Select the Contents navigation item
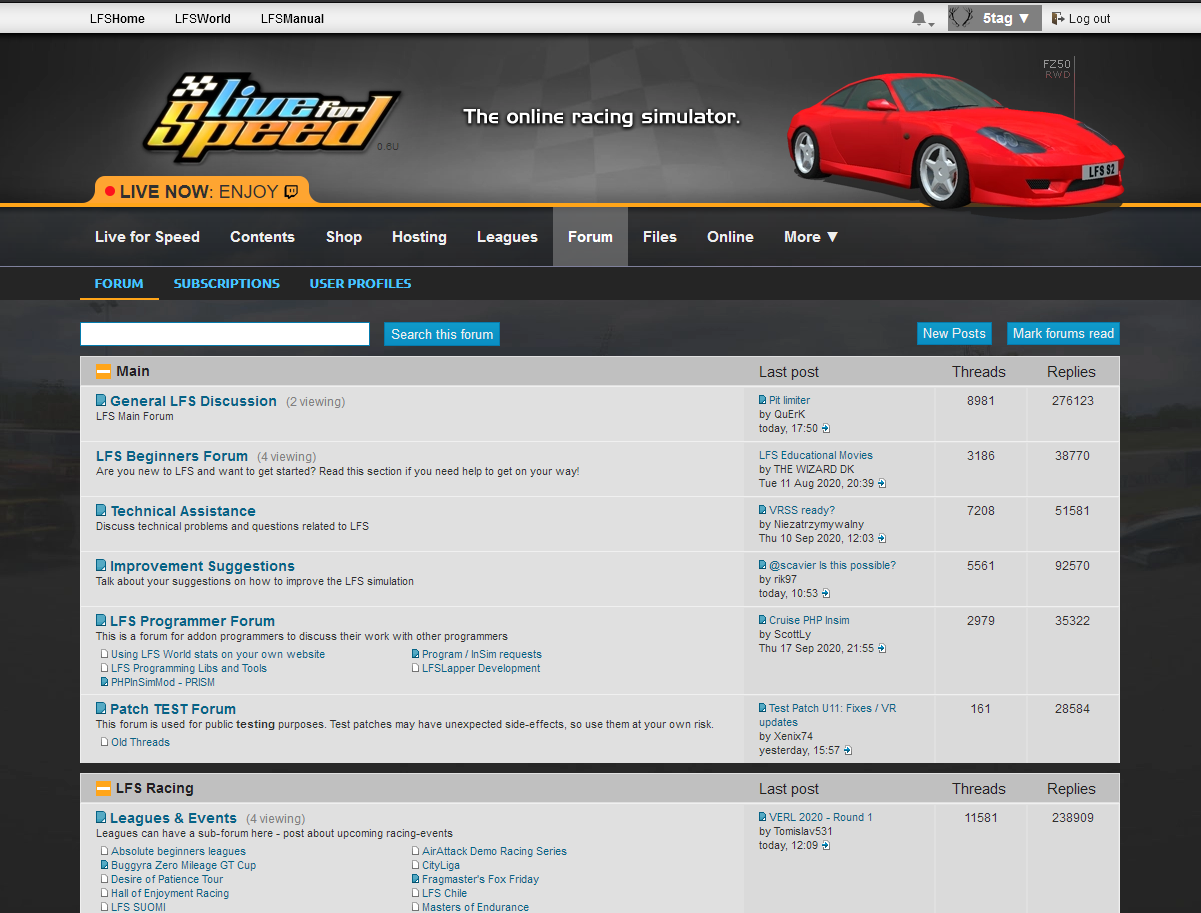The image size is (1201, 913). [262, 237]
